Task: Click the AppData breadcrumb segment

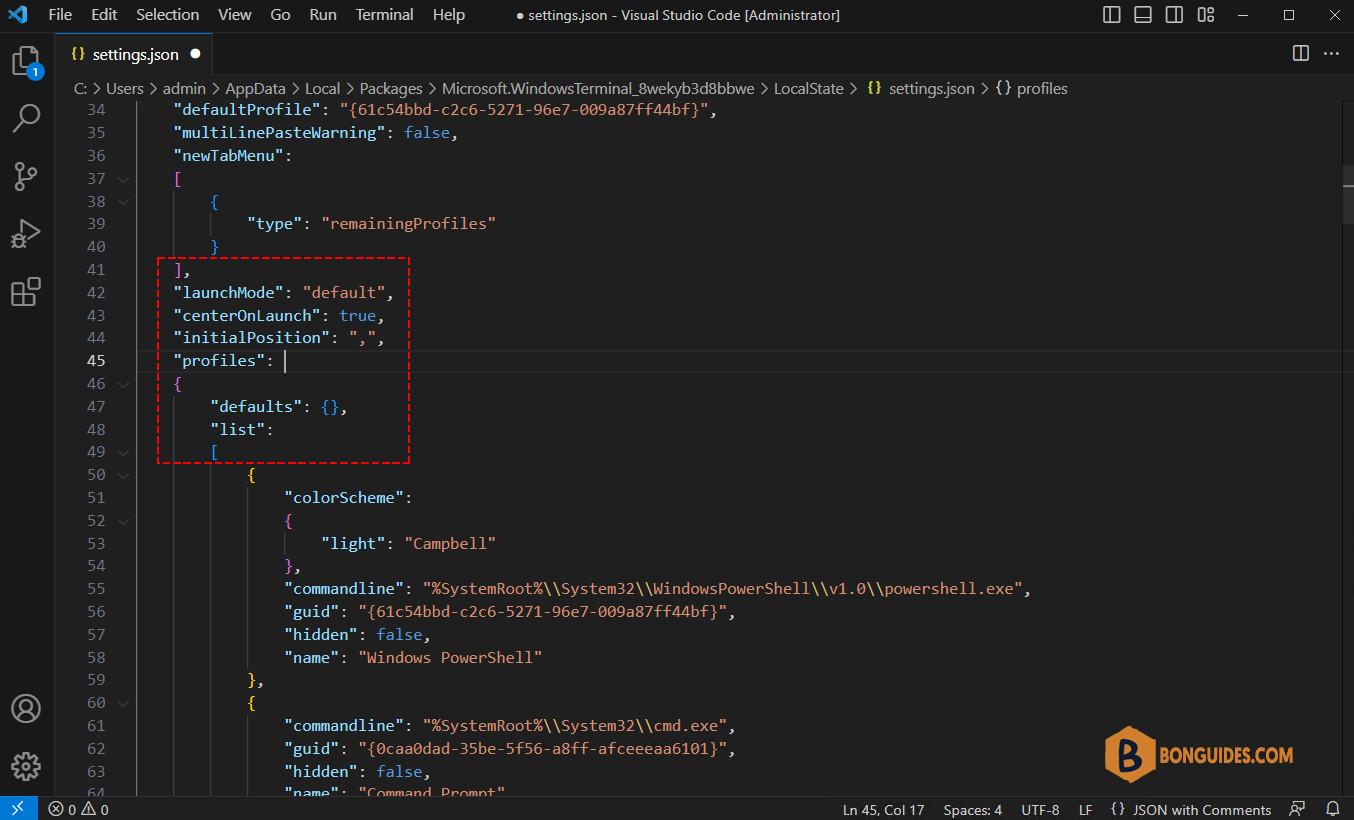Action: click(255, 89)
